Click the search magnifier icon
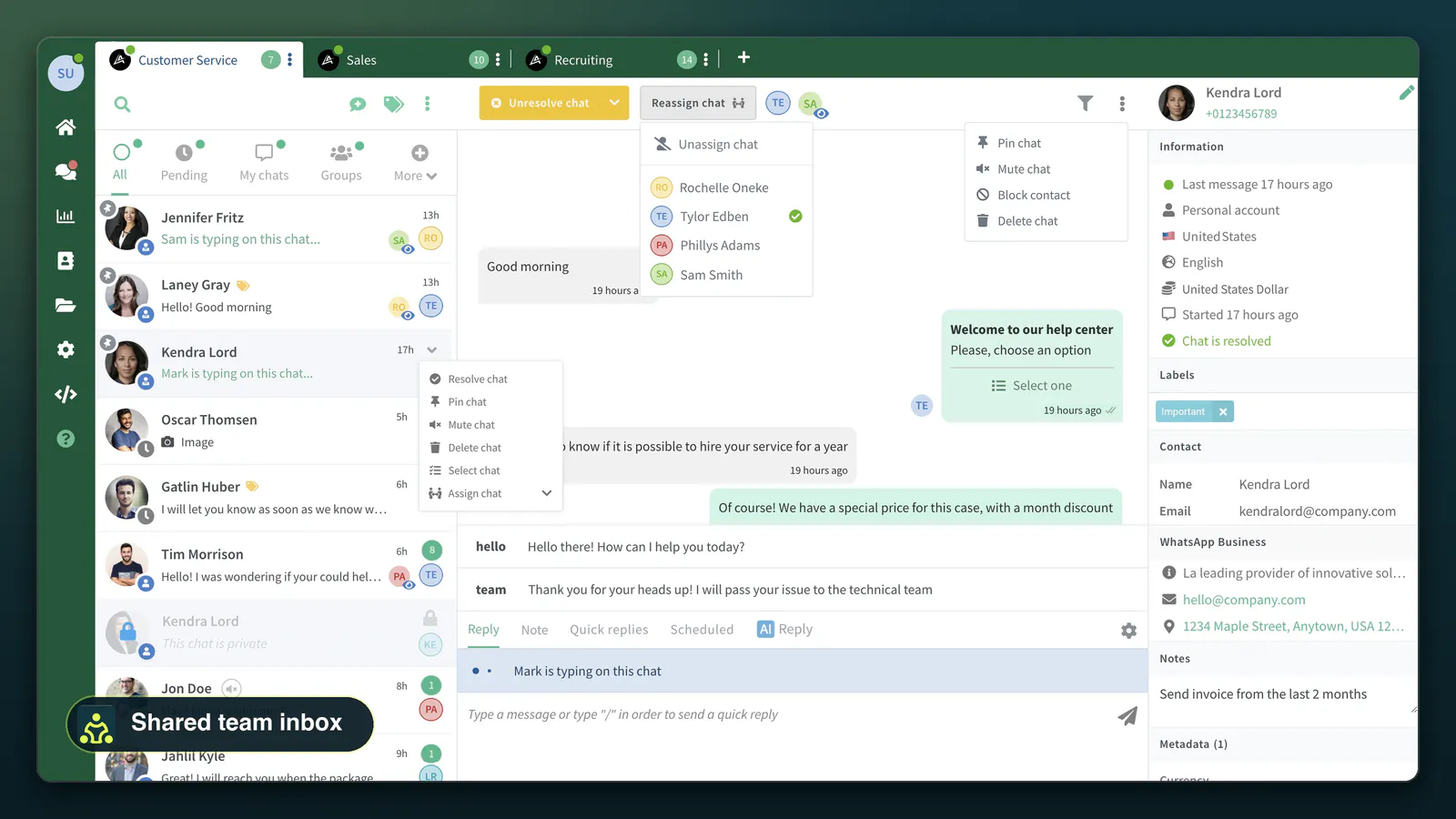The height and width of the screenshot is (819, 1456). coord(122,104)
